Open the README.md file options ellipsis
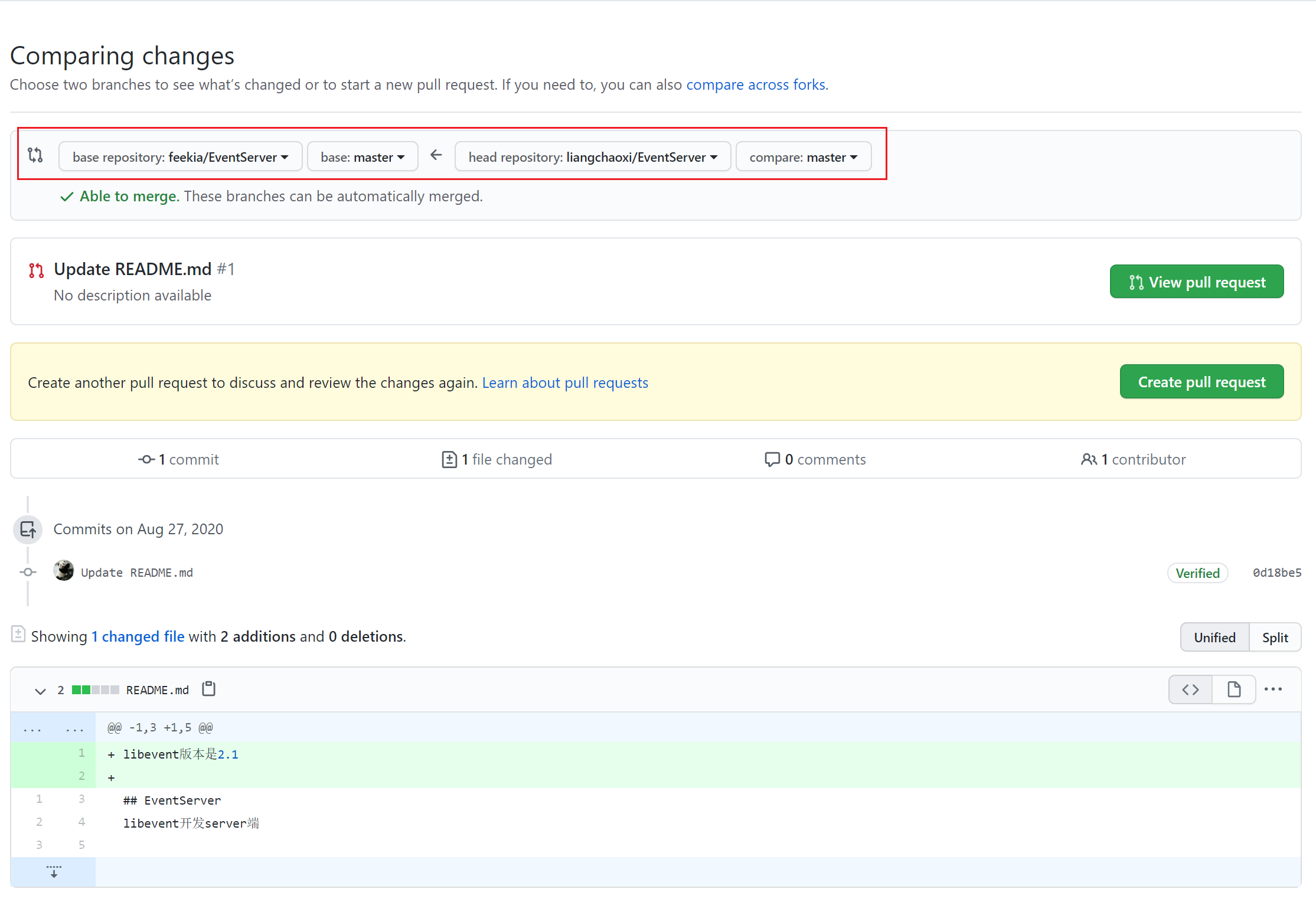The height and width of the screenshot is (902, 1316). point(1273,689)
